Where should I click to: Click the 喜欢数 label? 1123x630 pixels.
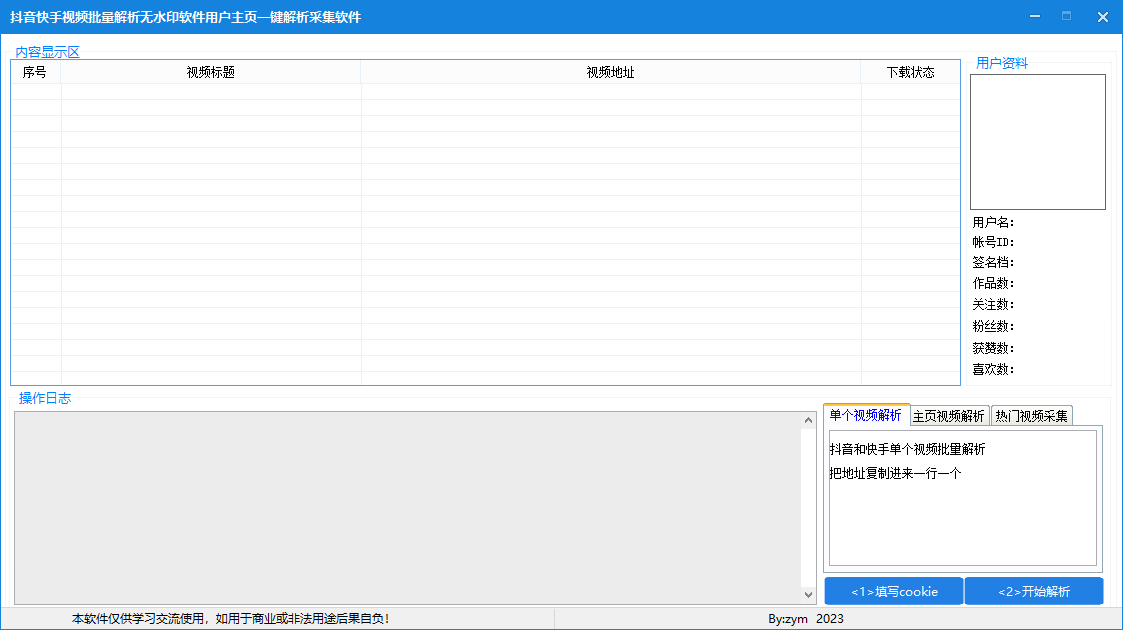993,369
